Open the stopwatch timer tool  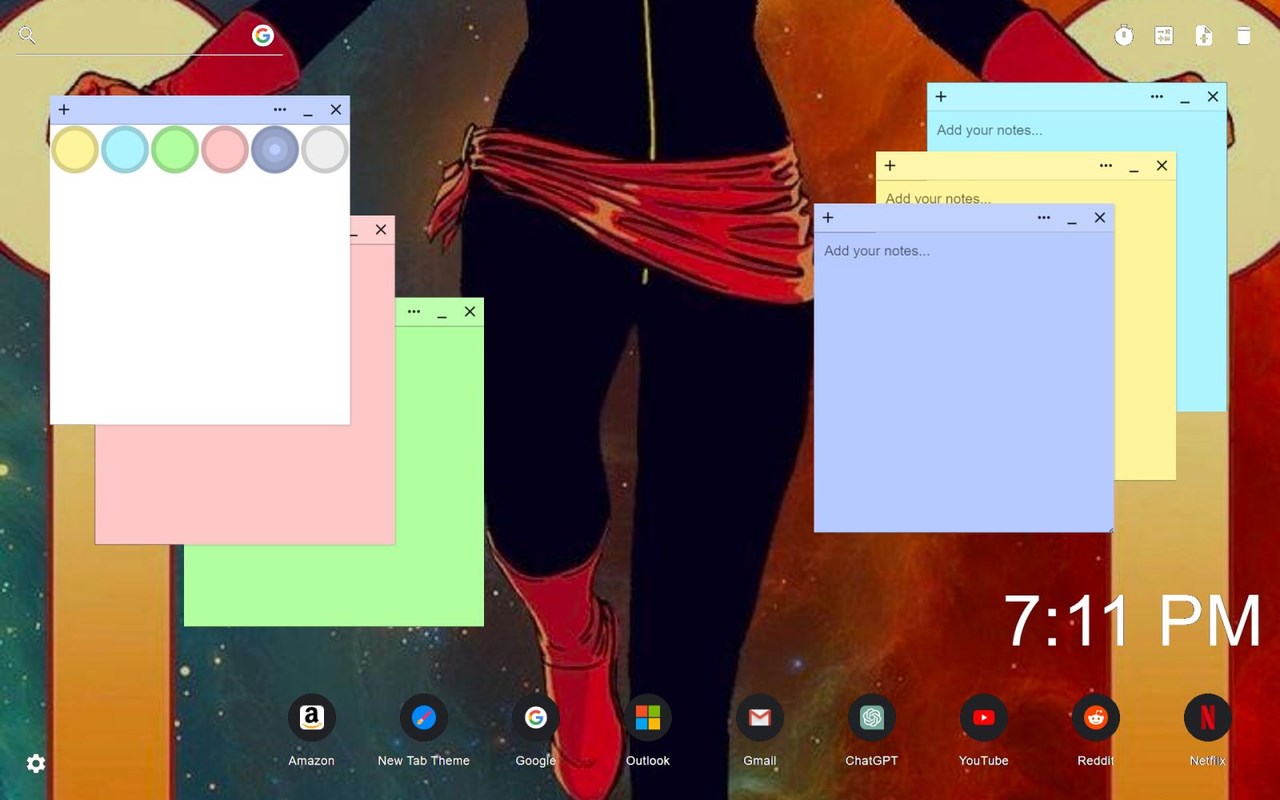[1124, 36]
